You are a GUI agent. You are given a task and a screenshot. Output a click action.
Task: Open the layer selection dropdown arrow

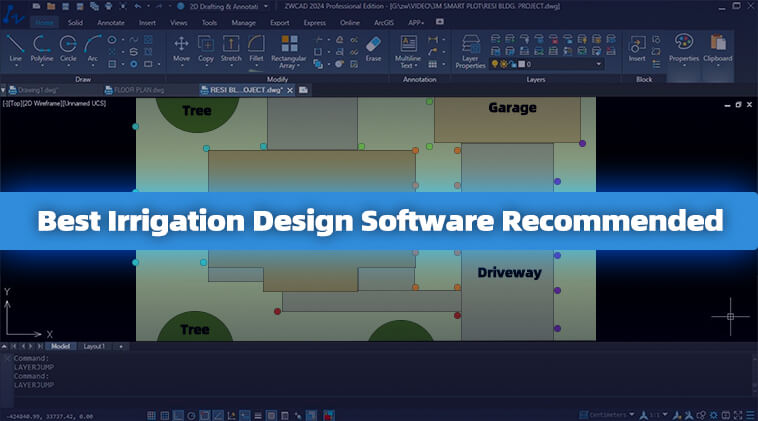pyautogui.click(x=598, y=64)
